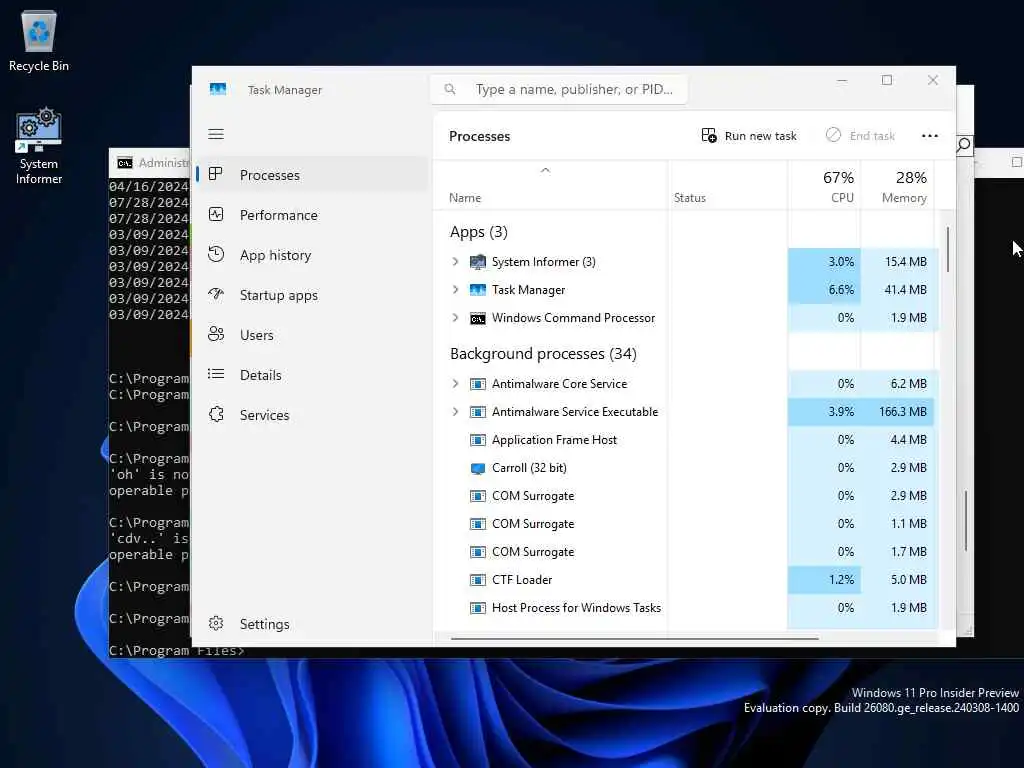
Task: Select COM Surrogate row using 1.7 MB
Action: pyautogui.click(x=686, y=552)
